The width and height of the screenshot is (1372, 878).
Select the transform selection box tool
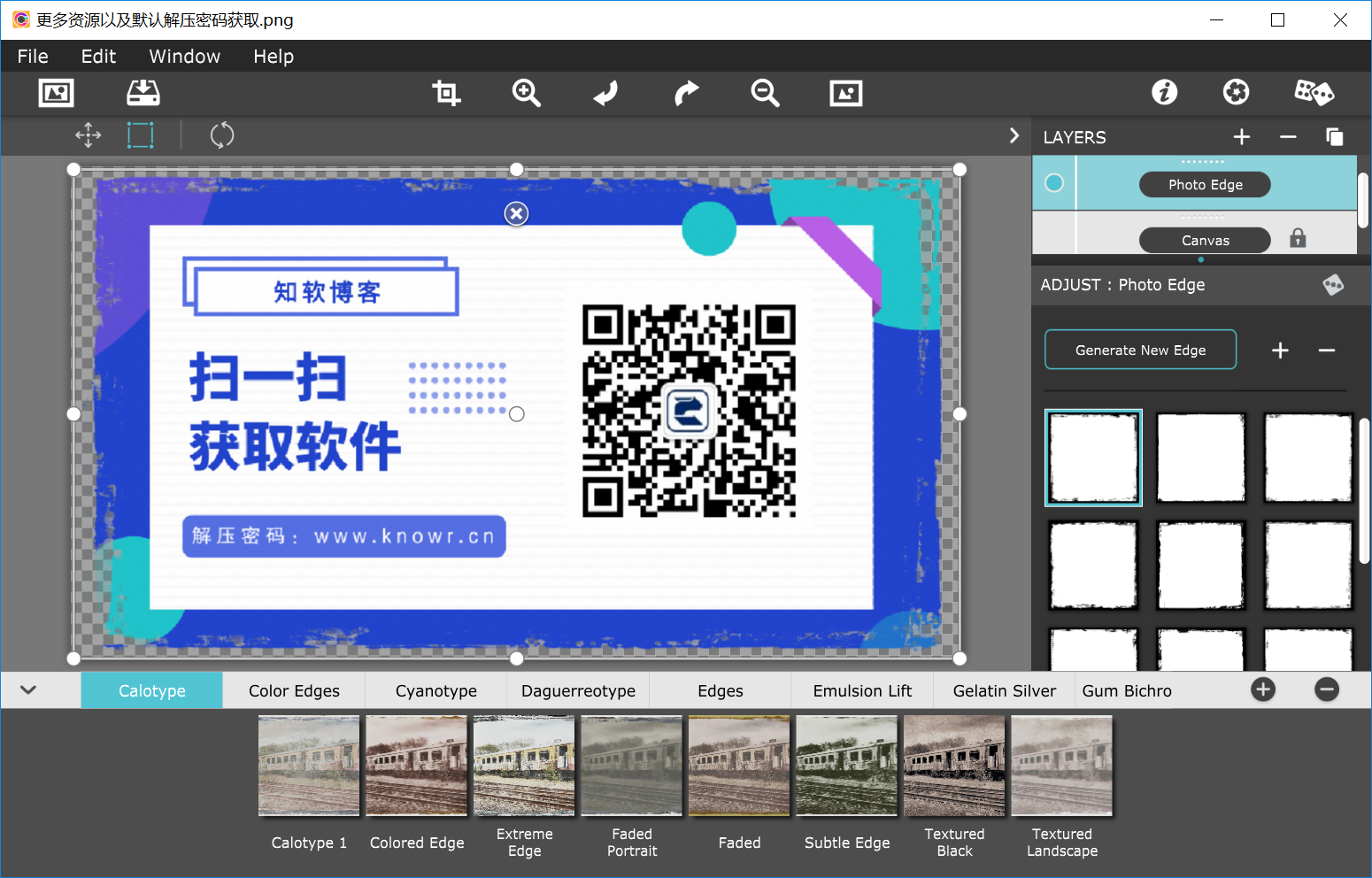tap(141, 135)
